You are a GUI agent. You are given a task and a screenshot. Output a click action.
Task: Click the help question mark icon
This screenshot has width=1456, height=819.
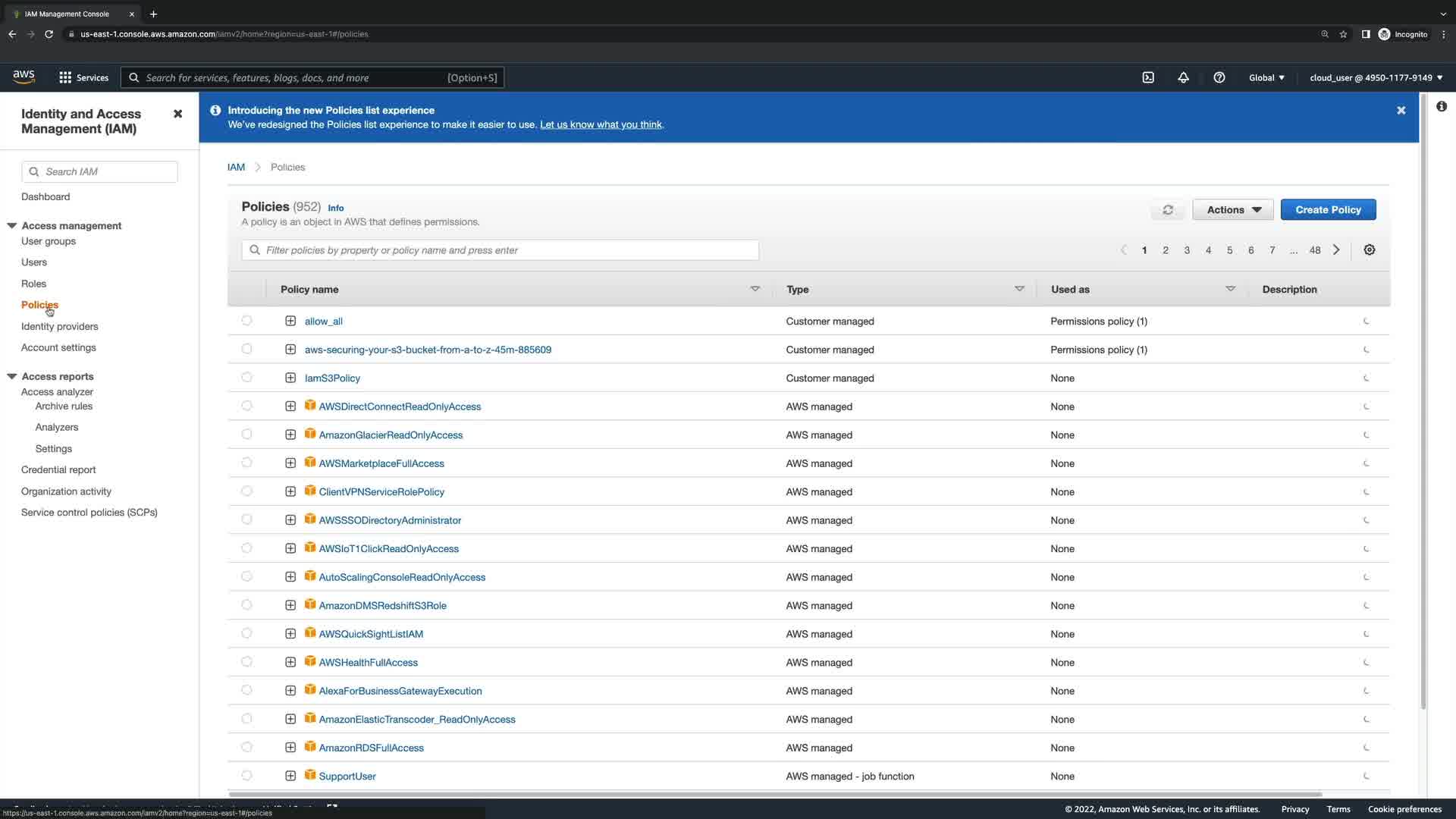(1219, 77)
